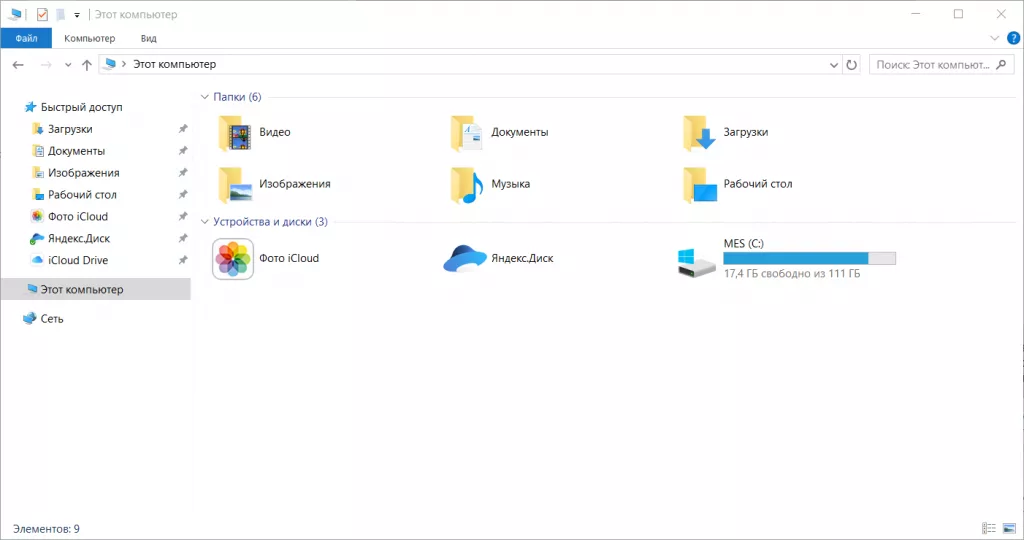
Task: Open the Документы folder icon in main pane
Action: [x=466, y=133]
